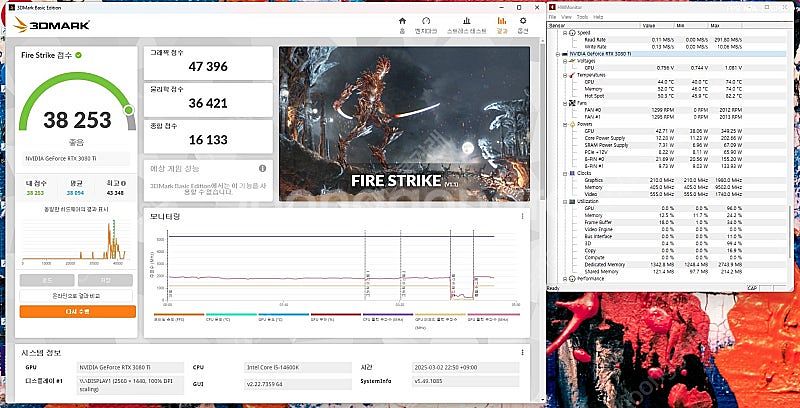The height and width of the screenshot is (408, 800).
Task: Click the Speed clock icon in HWMonitor
Action: click(x=572, y=33)
